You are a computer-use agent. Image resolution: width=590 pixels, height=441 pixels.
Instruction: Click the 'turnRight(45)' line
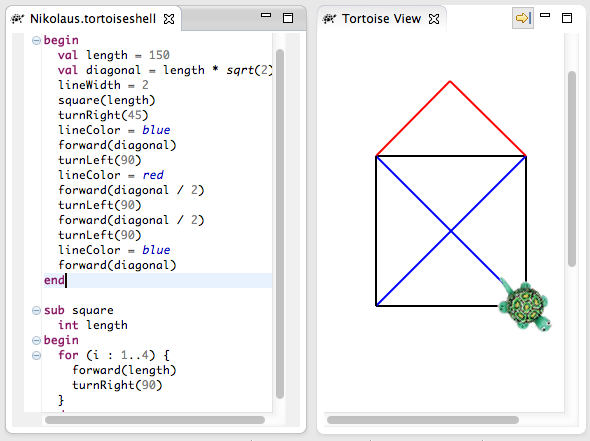tap(103, 115)
